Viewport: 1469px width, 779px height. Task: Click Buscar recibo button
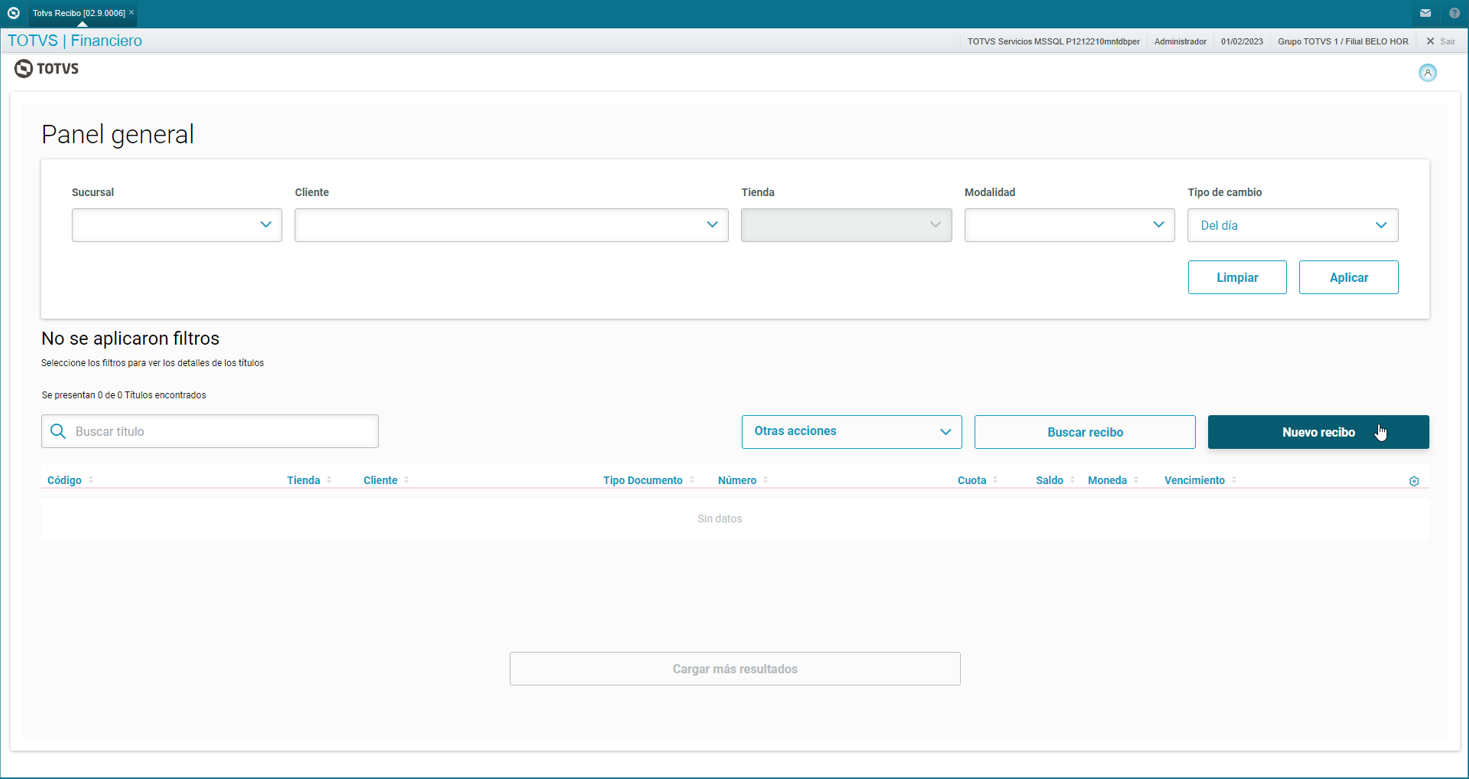pos(1085,432)
